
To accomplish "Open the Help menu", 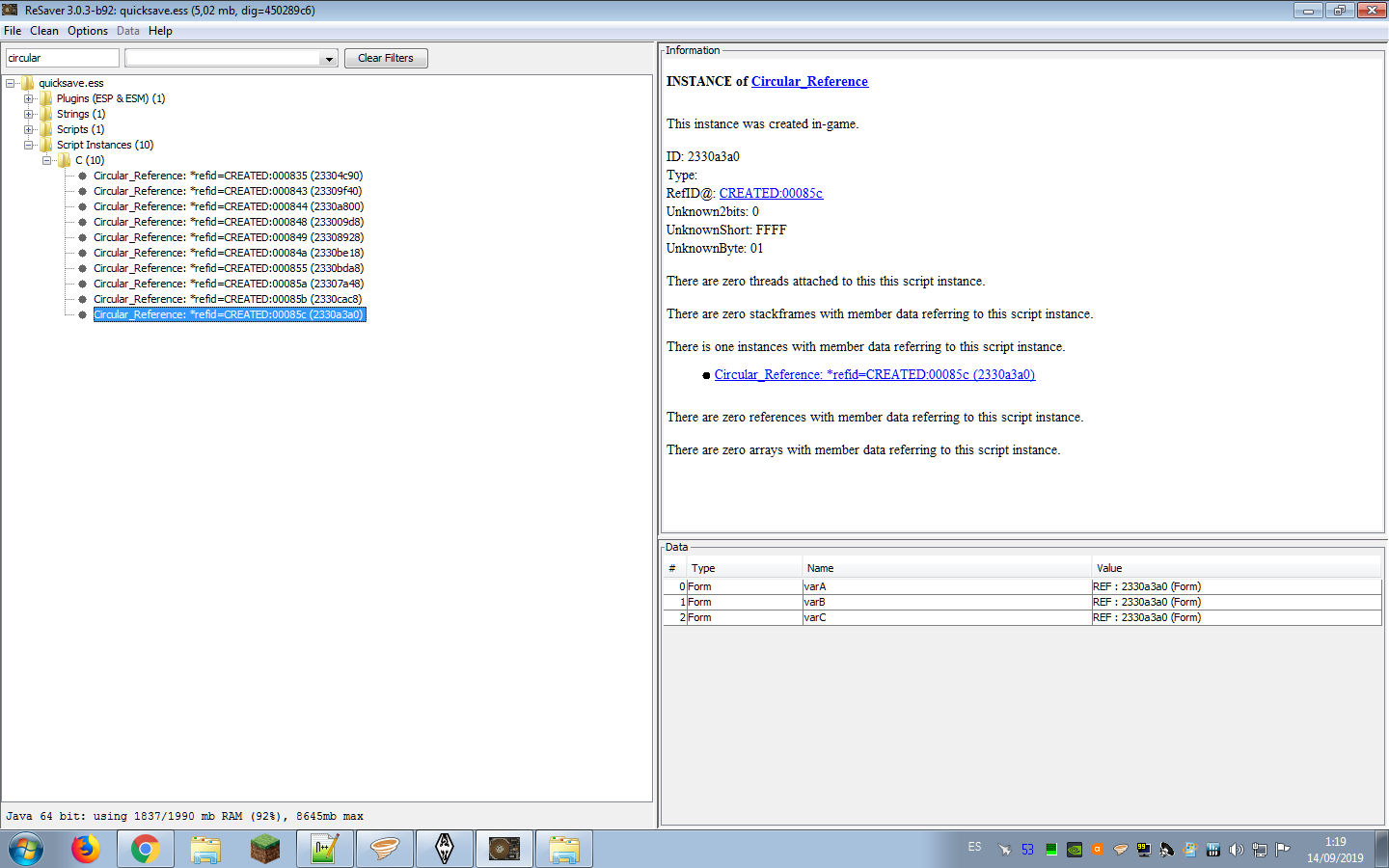I will click(160, 31).
